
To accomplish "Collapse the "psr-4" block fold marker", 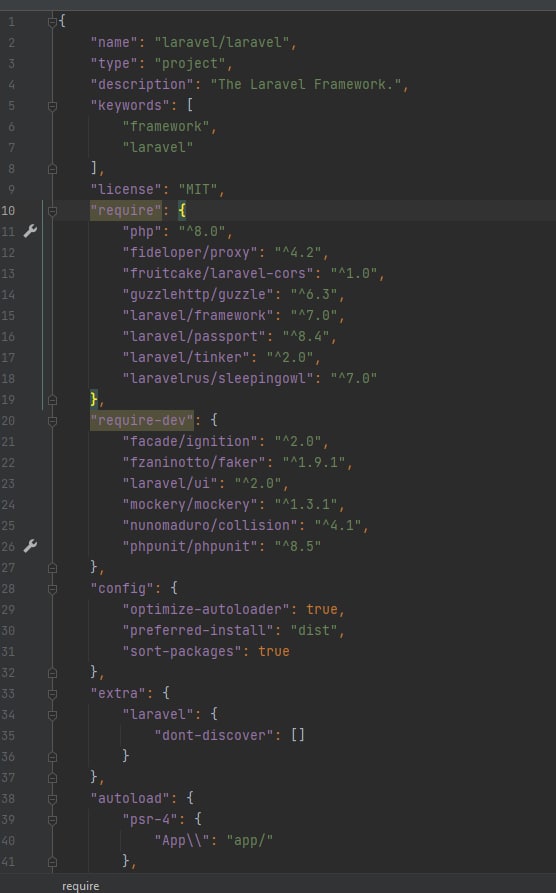I will (x=52, y=820).
